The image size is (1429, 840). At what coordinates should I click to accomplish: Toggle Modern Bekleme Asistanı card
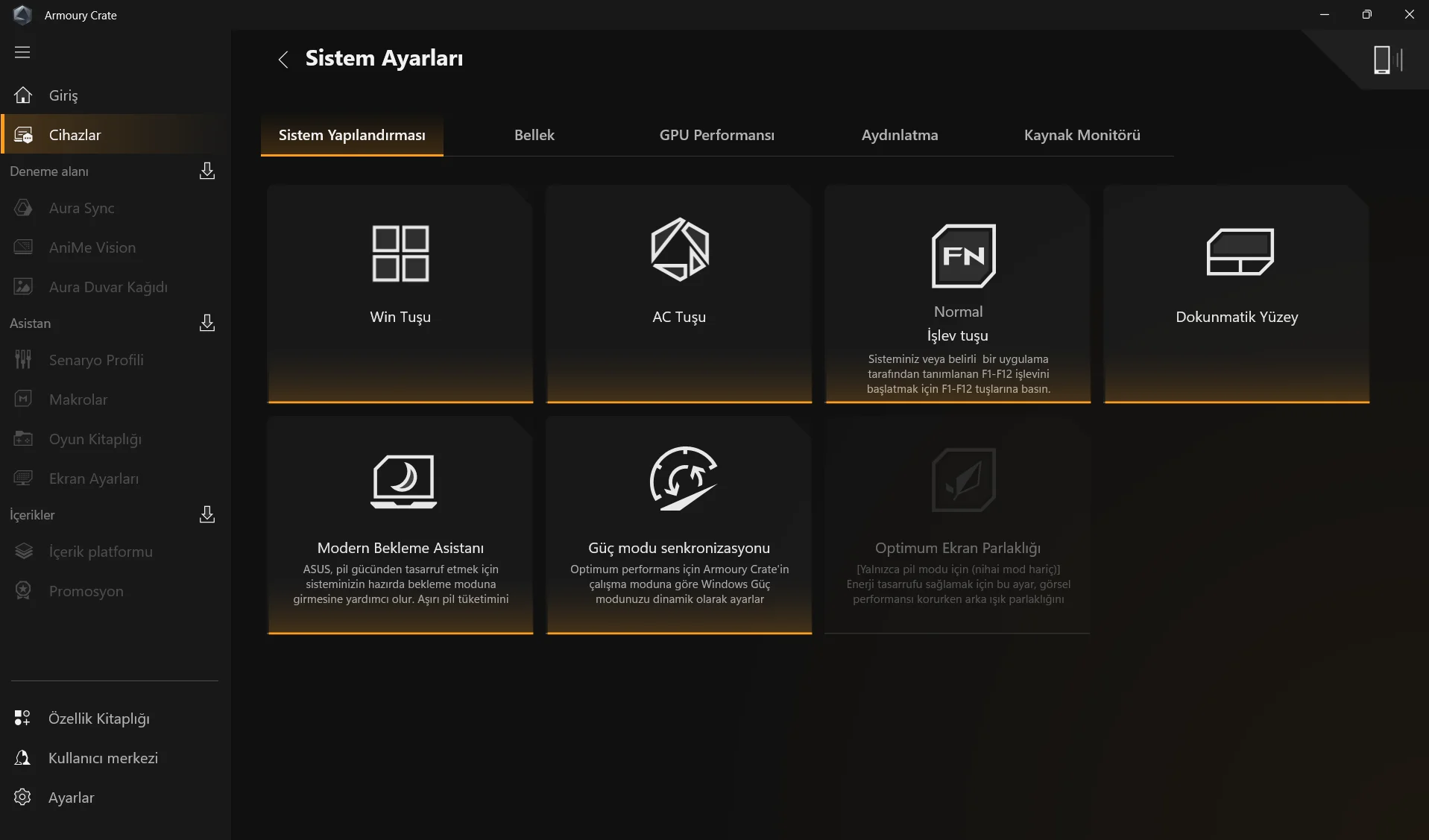[400, 525]
